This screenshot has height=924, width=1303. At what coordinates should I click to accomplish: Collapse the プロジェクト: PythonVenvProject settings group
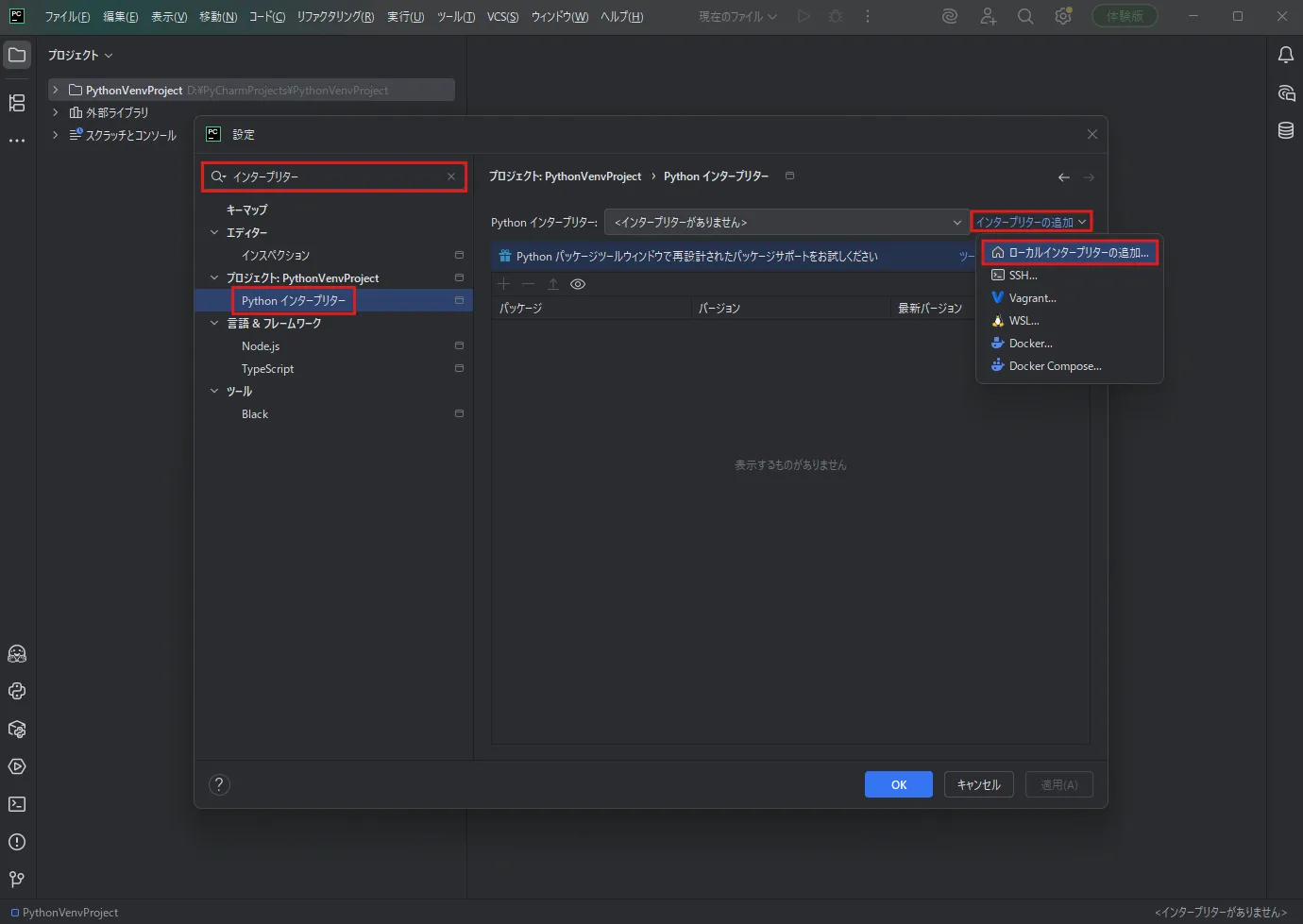coord(214,277)
